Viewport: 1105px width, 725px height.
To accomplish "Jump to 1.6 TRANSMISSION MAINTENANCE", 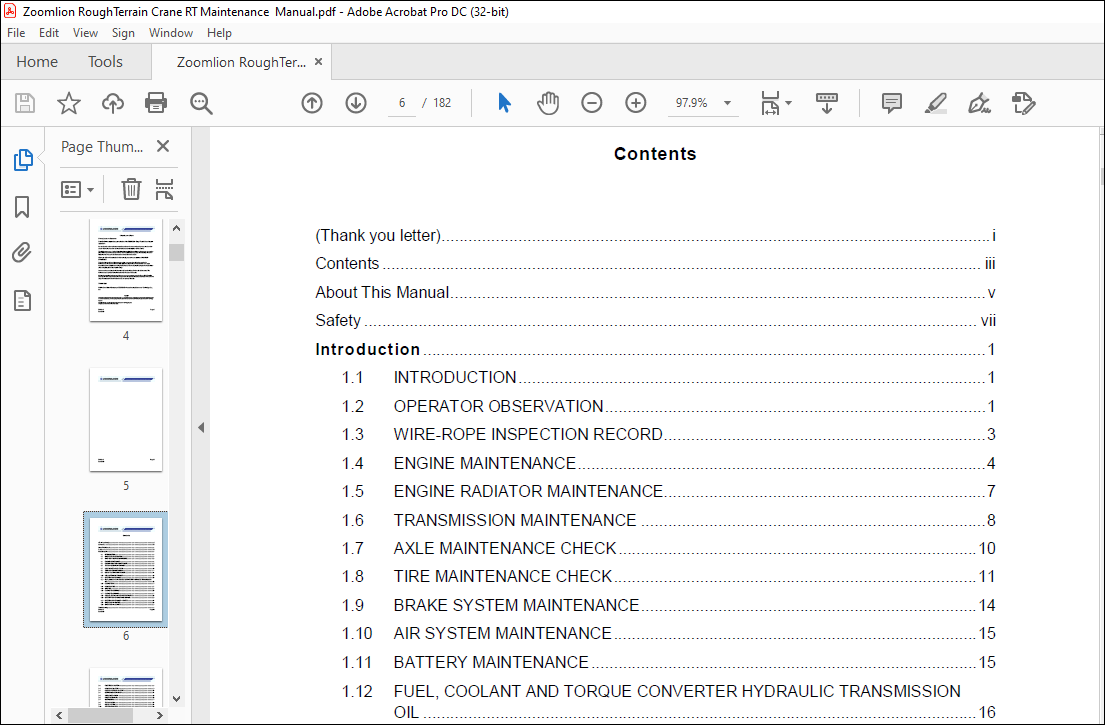I will click(668, 520).
